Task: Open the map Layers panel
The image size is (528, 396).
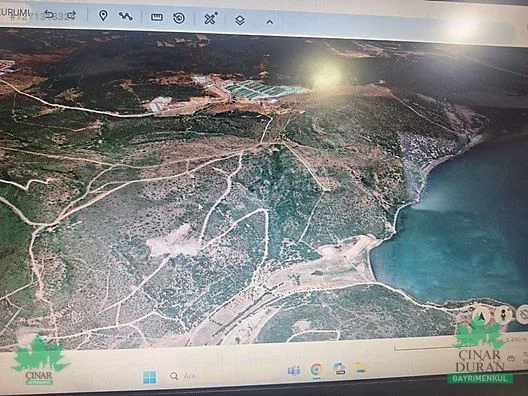Action: pos(240,20)
